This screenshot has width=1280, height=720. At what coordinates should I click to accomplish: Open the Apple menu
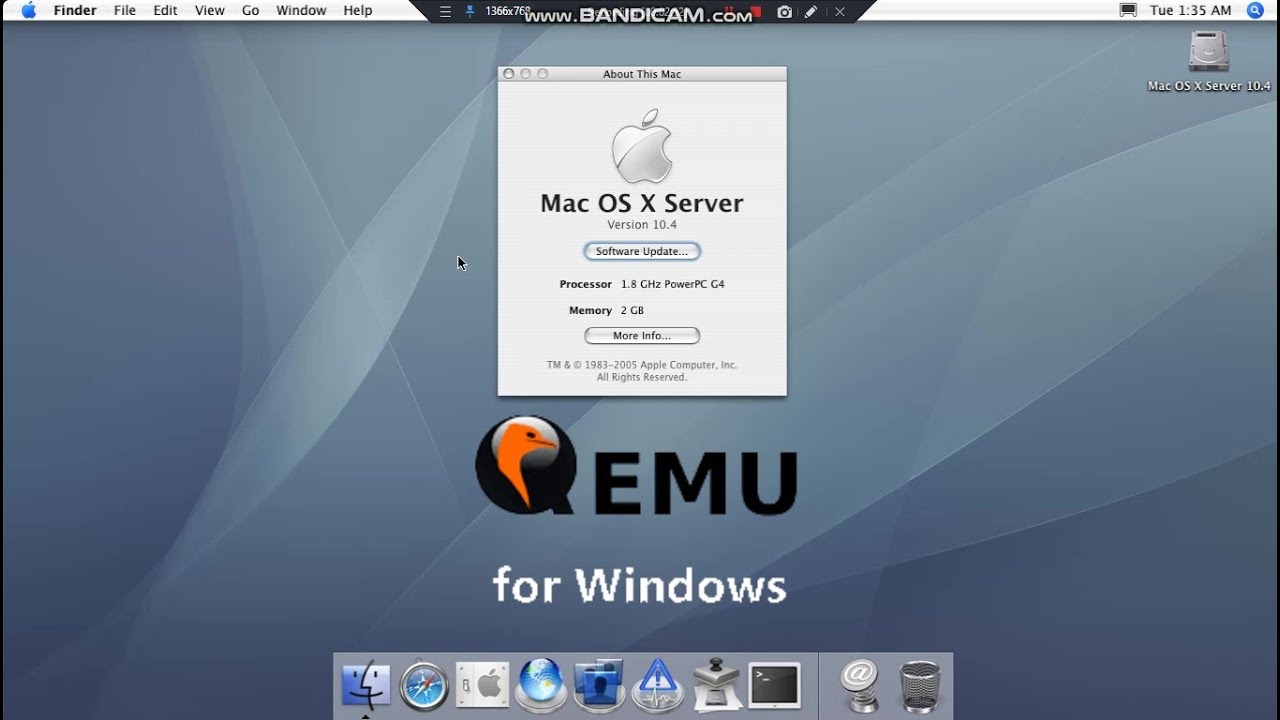tap(29, 10)
